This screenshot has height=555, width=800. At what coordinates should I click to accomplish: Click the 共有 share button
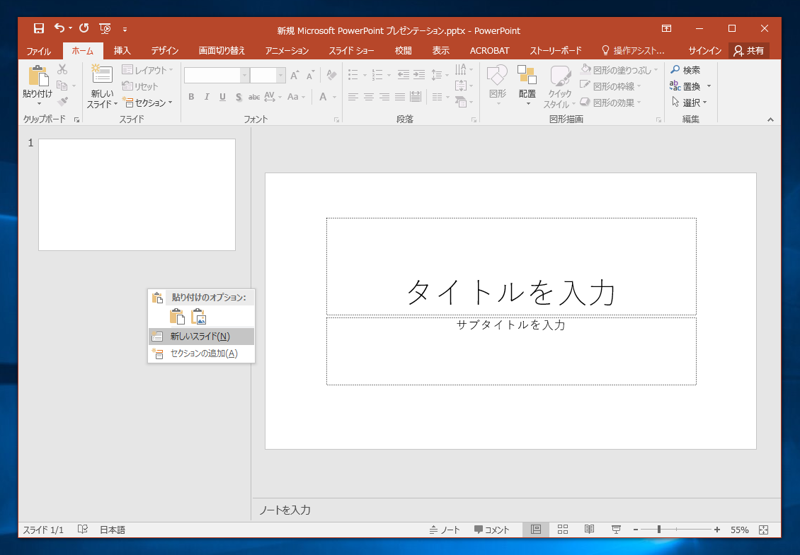point(748,50)
